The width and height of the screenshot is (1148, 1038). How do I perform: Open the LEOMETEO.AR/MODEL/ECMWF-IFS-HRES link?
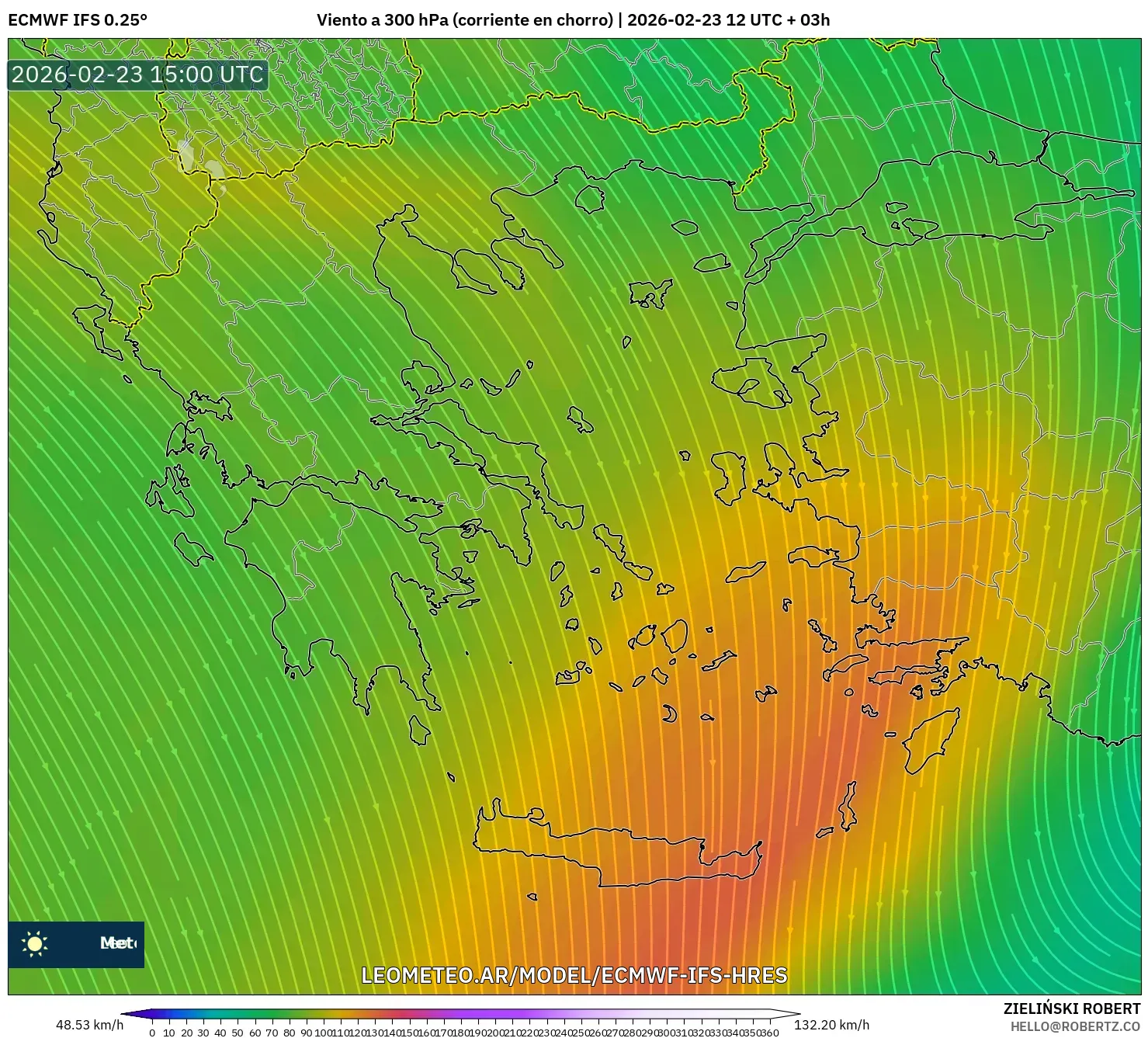click(x=573, y=977)
